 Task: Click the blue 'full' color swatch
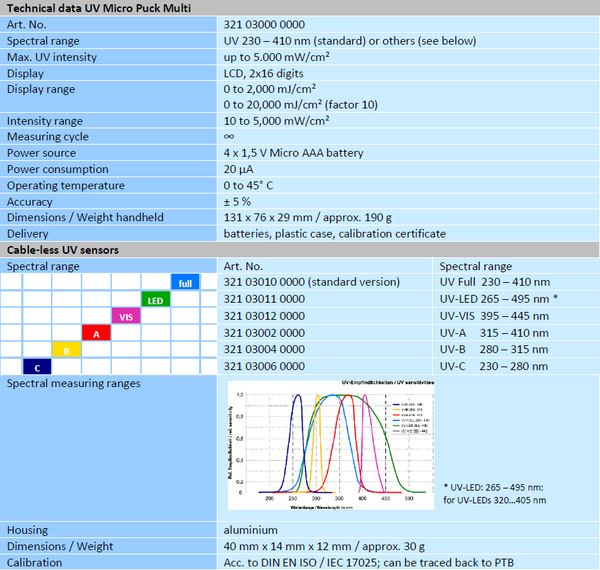tap(185, 282)
